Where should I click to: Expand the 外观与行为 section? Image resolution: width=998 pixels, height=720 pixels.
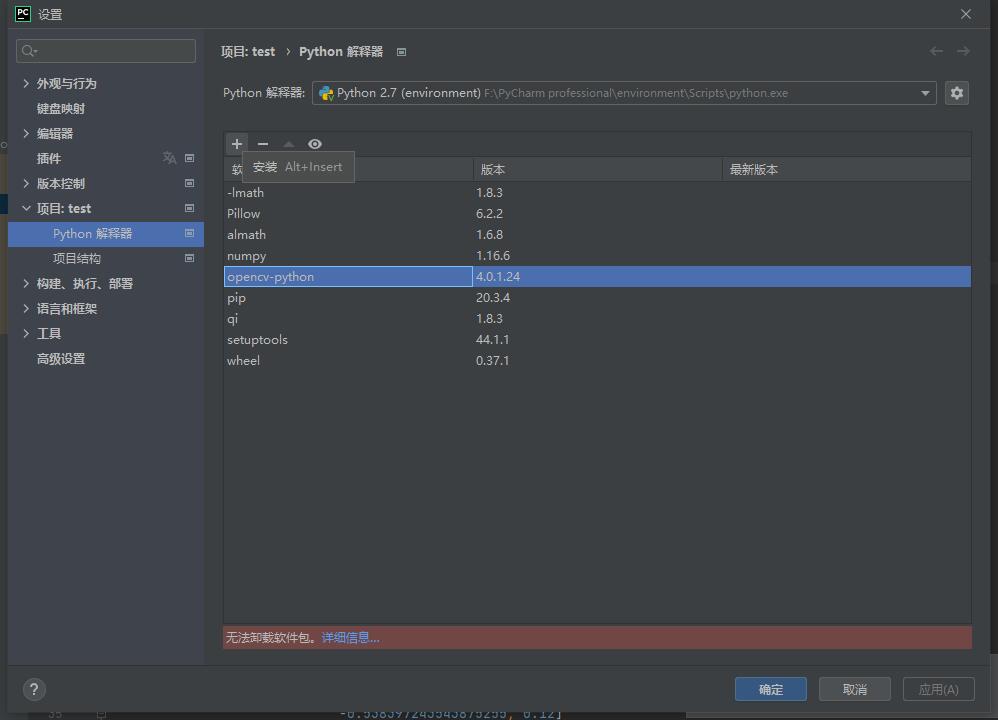click(65, 83)
